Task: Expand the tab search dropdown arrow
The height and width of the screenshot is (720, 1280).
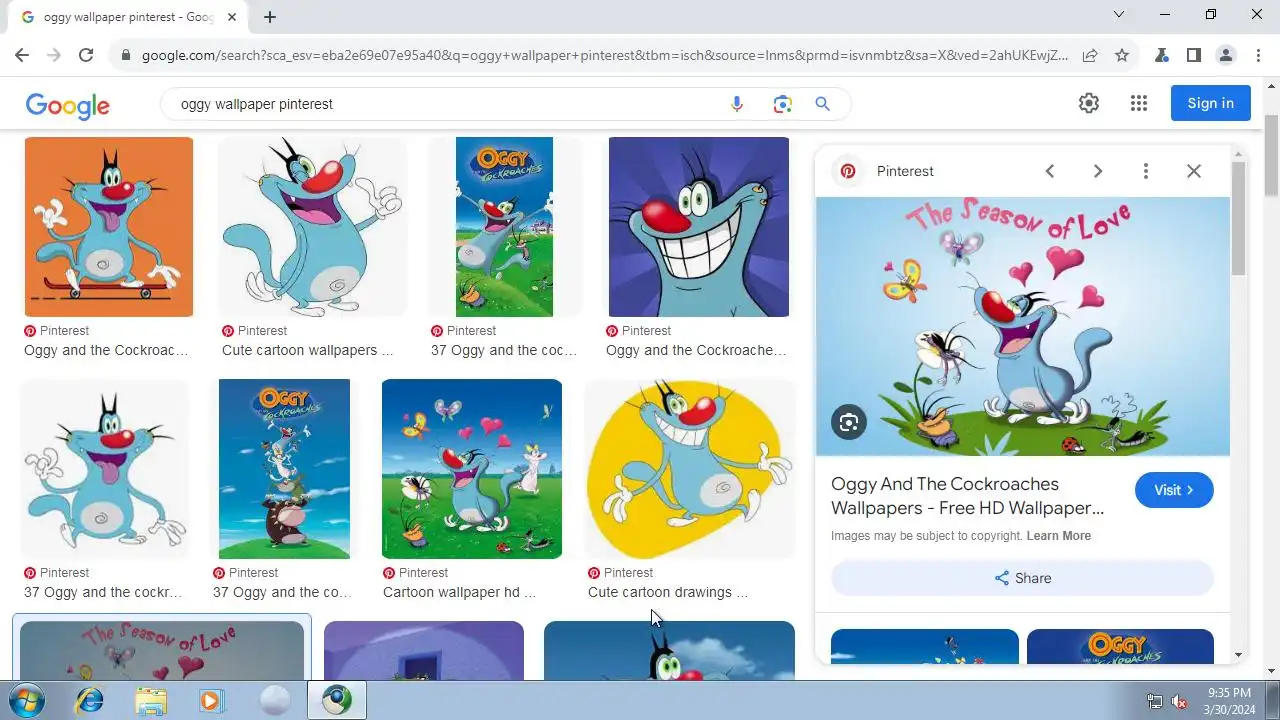Action: [x=1119, y=14]
